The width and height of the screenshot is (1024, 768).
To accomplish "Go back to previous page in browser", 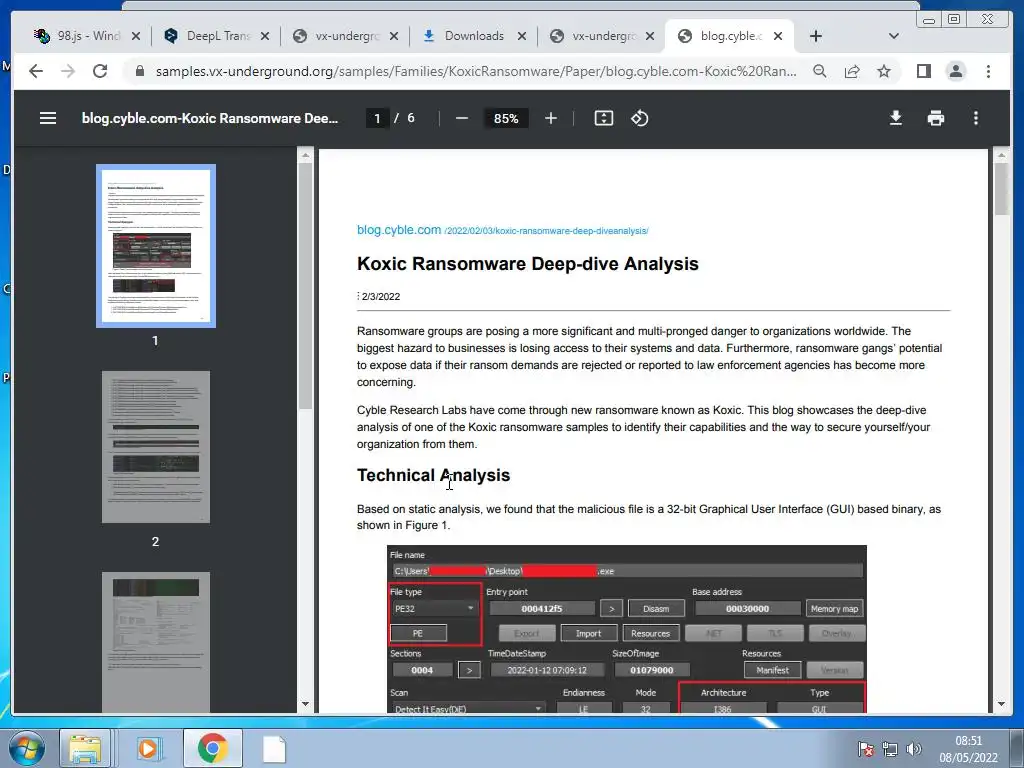I will (x=36, y=71).
